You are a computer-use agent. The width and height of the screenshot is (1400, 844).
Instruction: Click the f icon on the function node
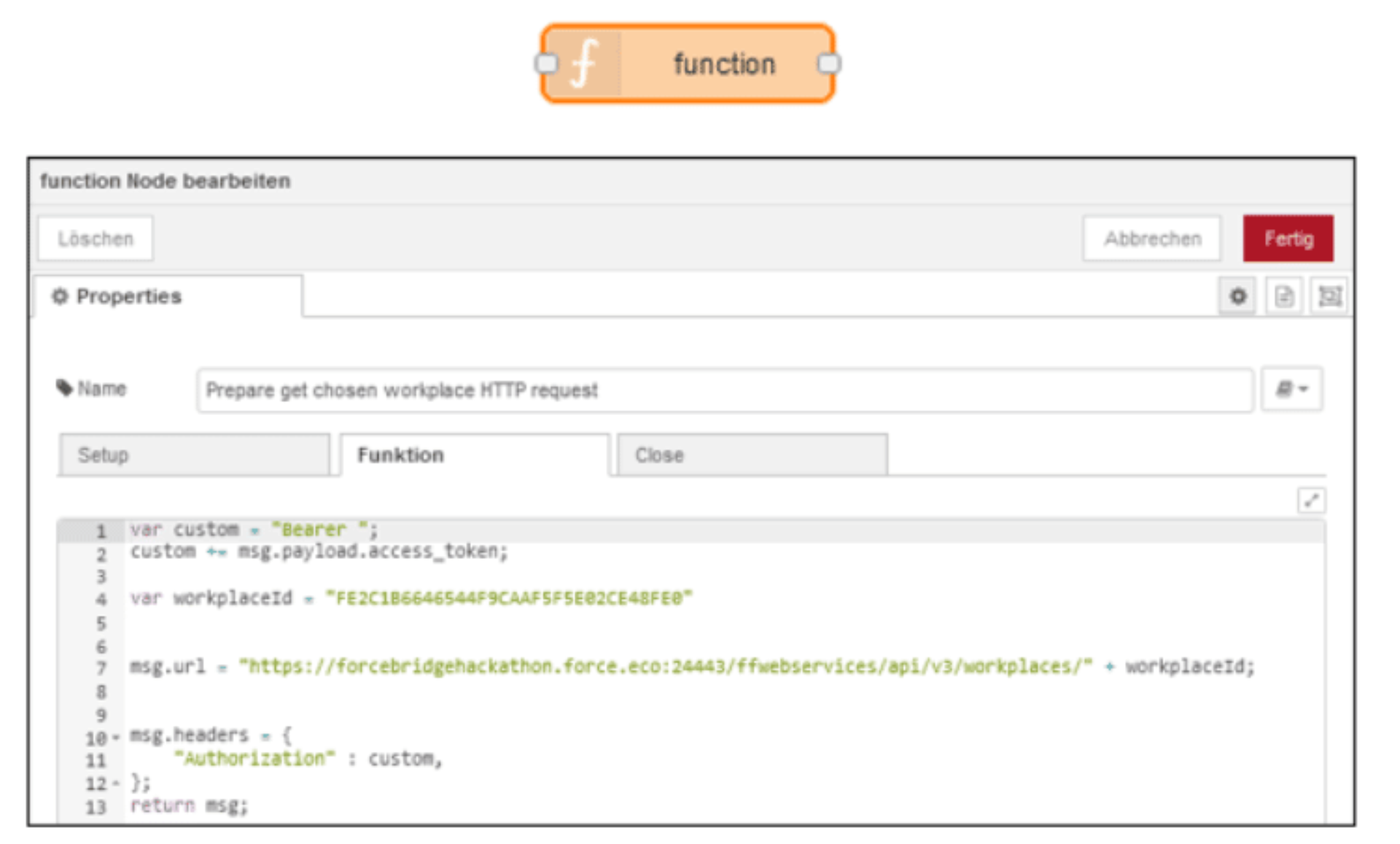(586, 64)
